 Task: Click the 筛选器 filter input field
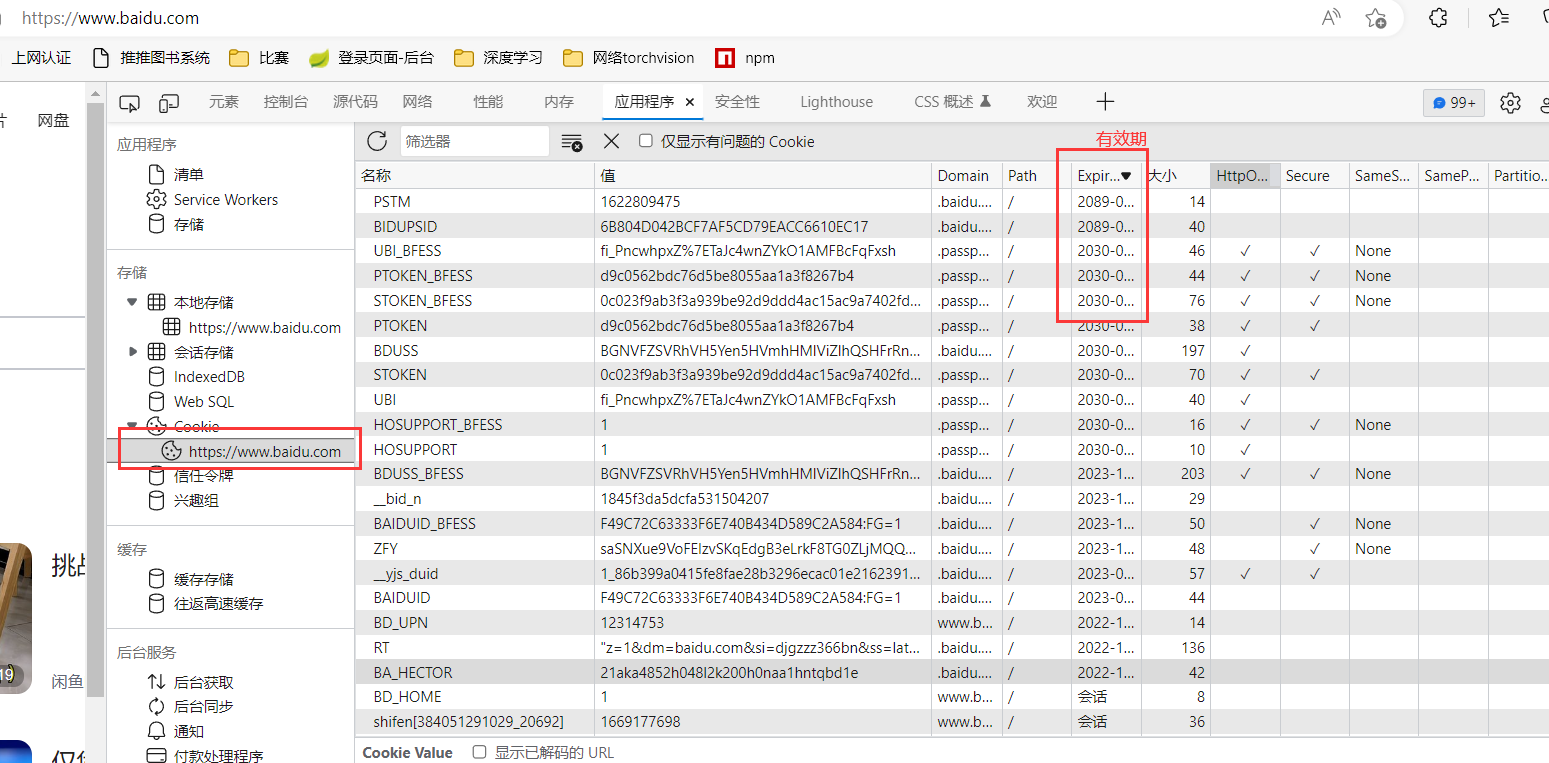pos(474,142)
